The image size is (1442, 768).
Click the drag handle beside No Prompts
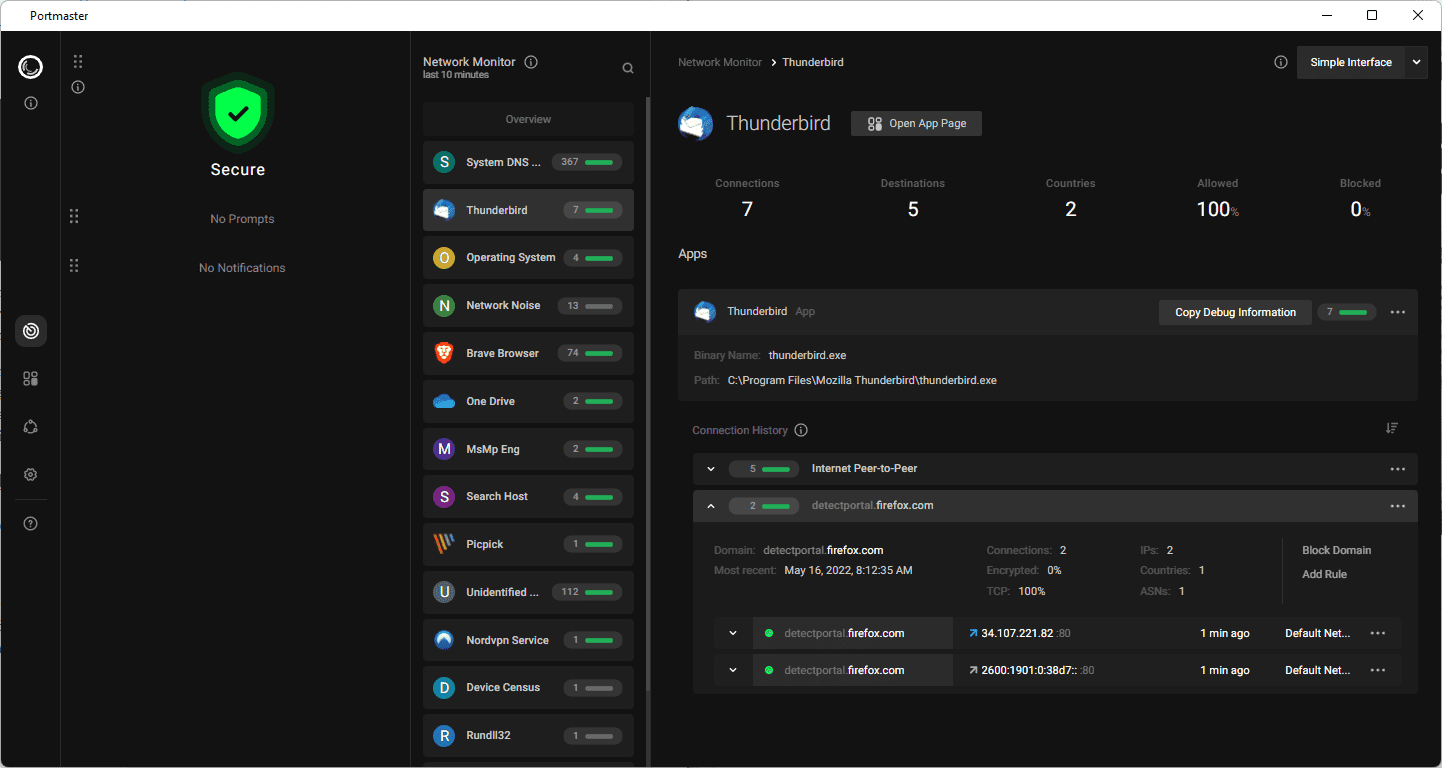[74, 217]
